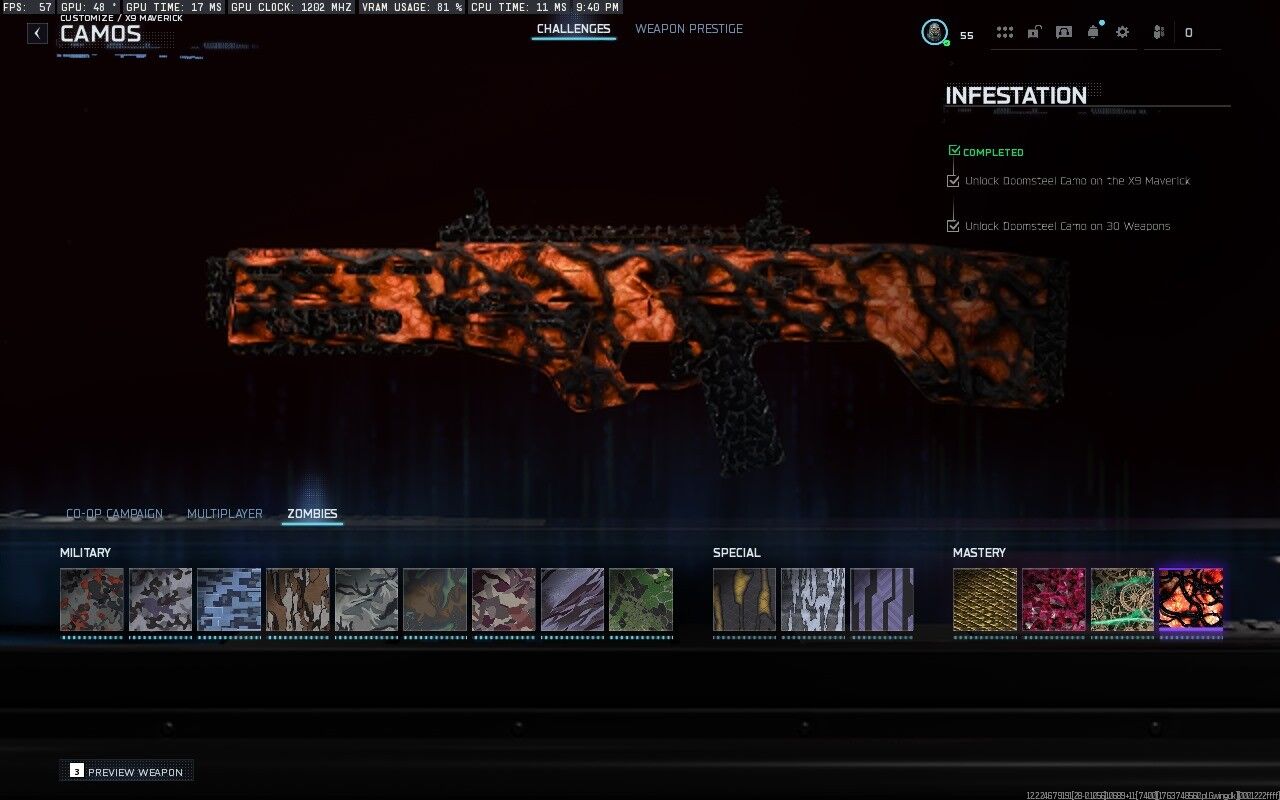Click the Infestation camo title
The height and width of the screenshot is (800, 1280).
pos(1016,96)
